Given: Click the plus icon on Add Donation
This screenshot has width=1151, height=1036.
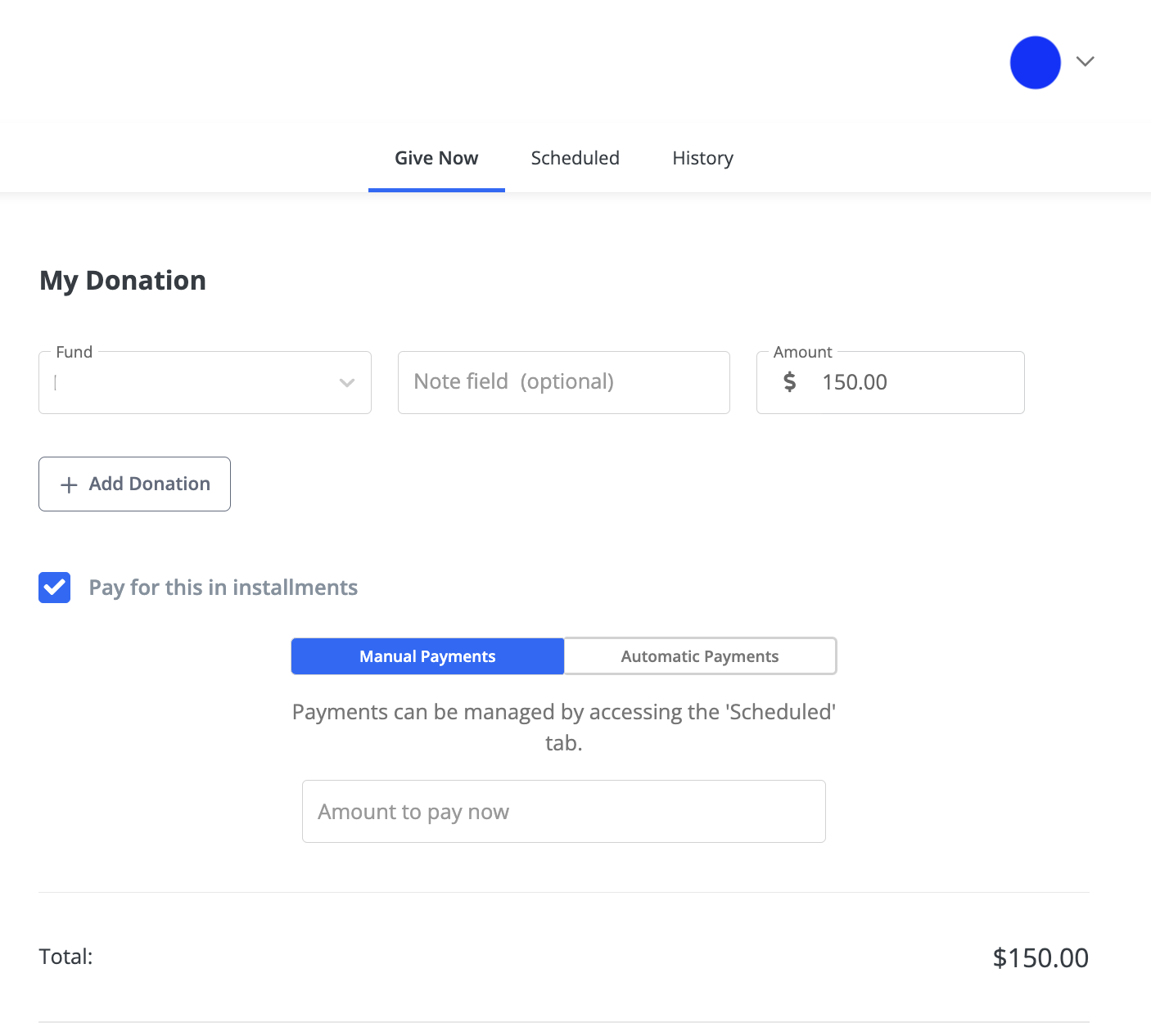Looking at the screenshot, I should pos(69,484).
